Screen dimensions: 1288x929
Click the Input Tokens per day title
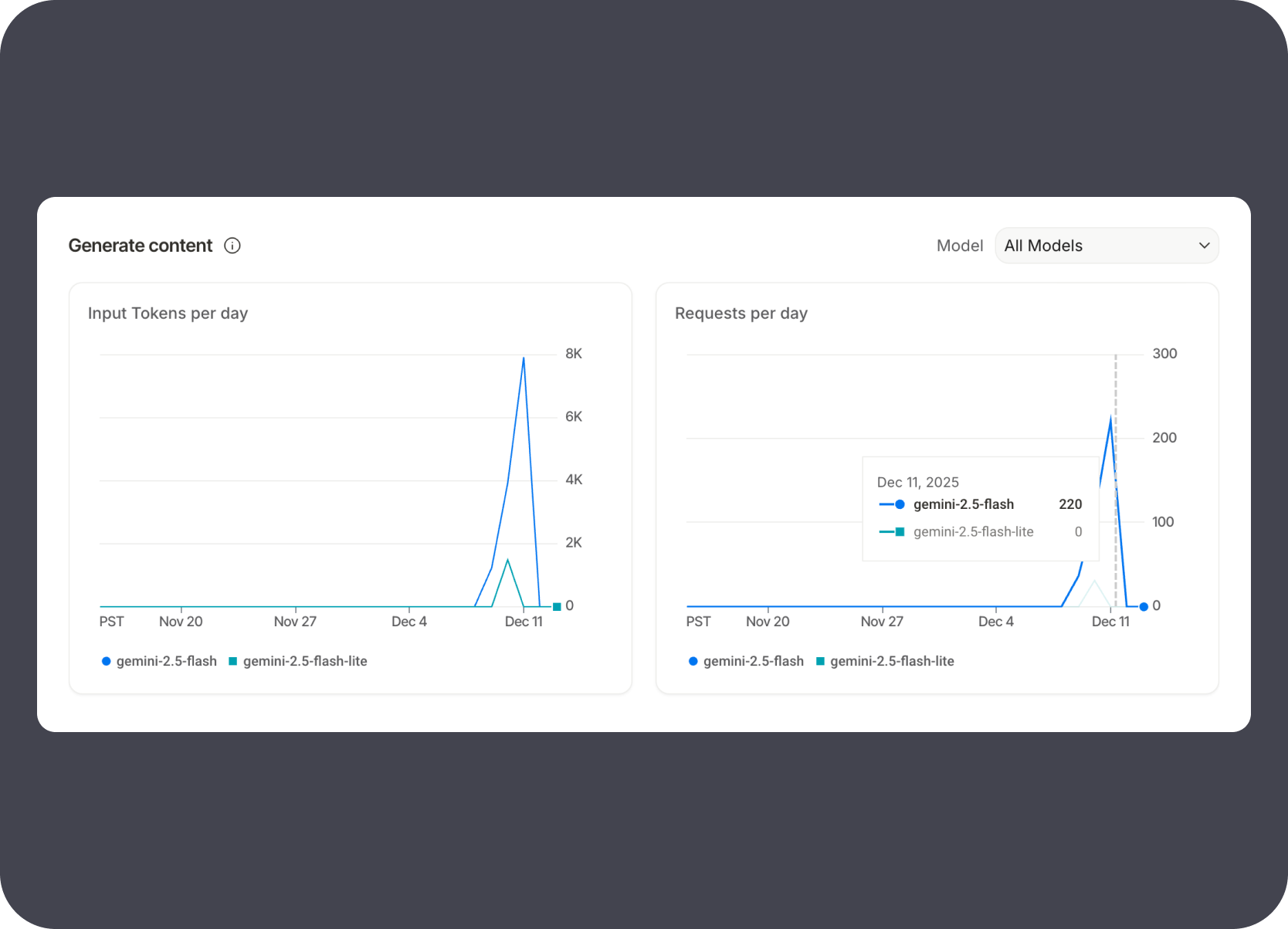168,313
